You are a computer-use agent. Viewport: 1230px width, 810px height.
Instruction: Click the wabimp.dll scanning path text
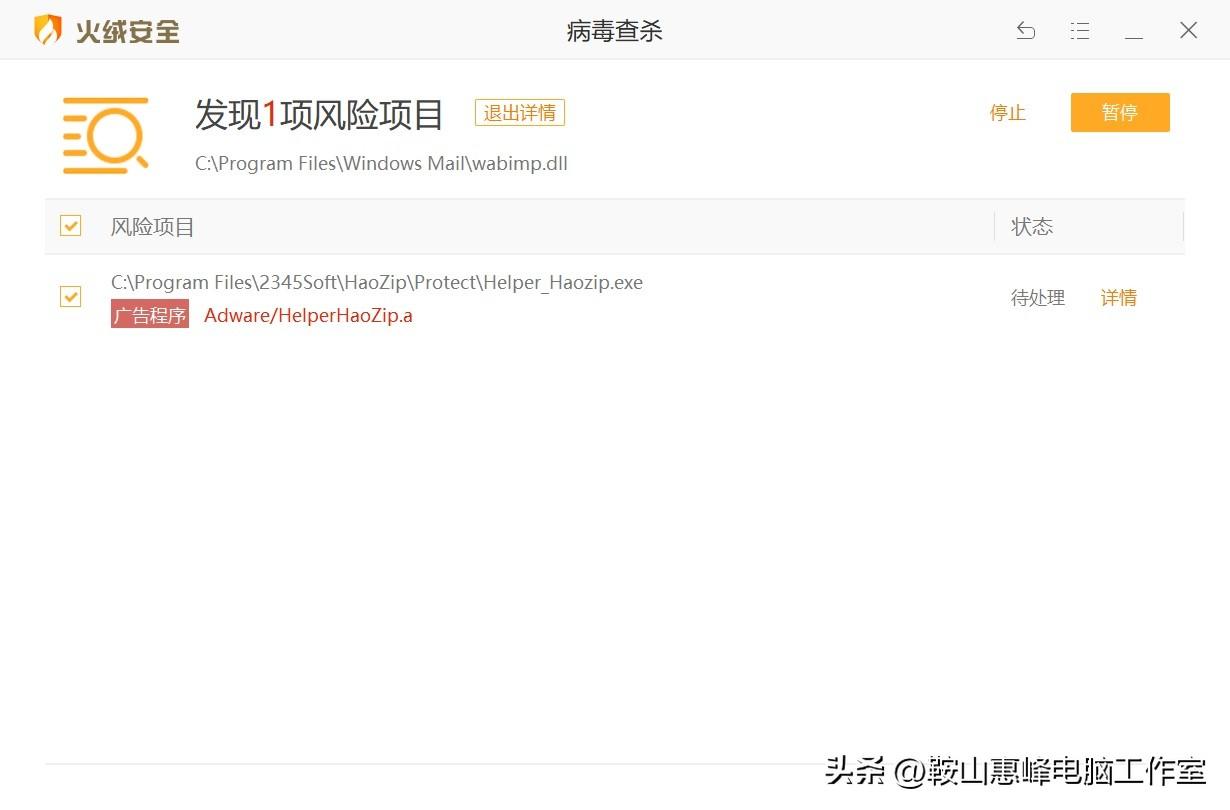381,163
